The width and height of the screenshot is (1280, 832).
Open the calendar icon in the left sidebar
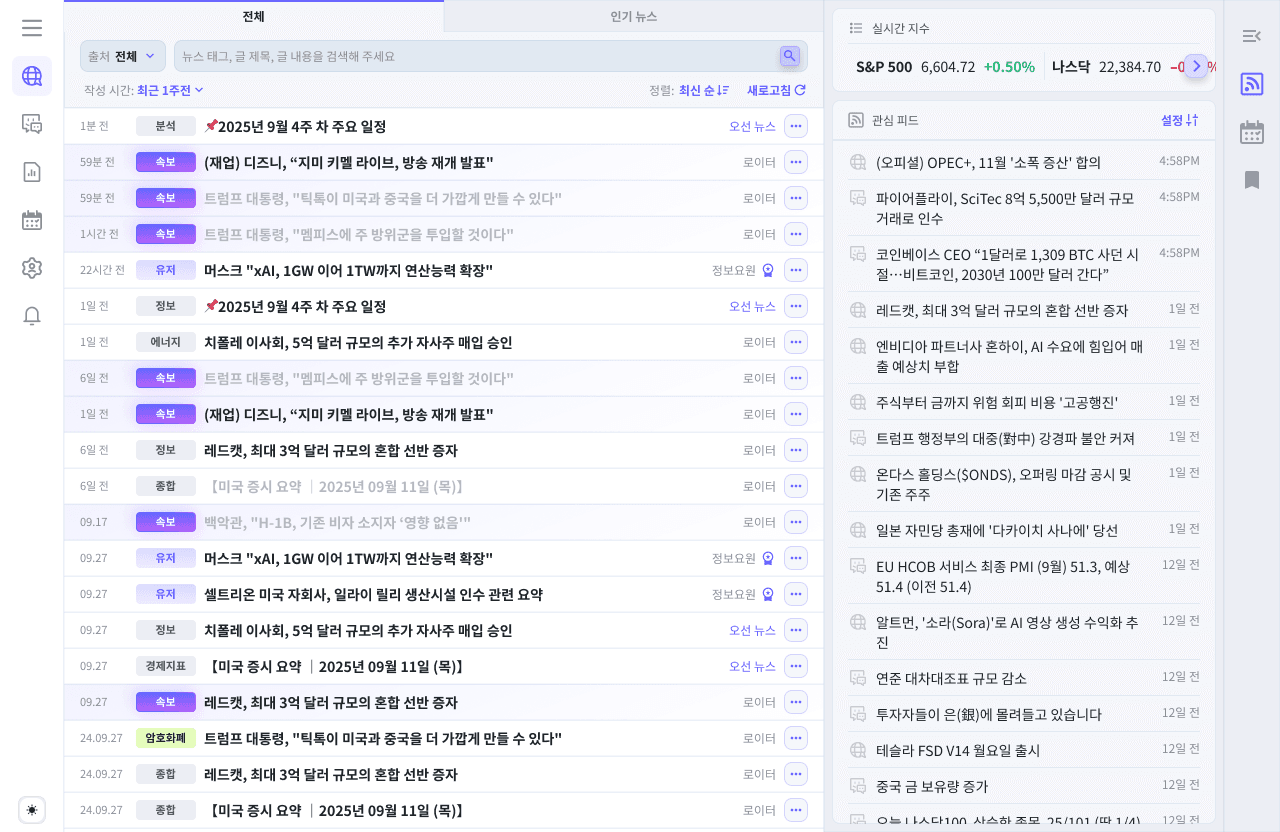coord(32,220)
